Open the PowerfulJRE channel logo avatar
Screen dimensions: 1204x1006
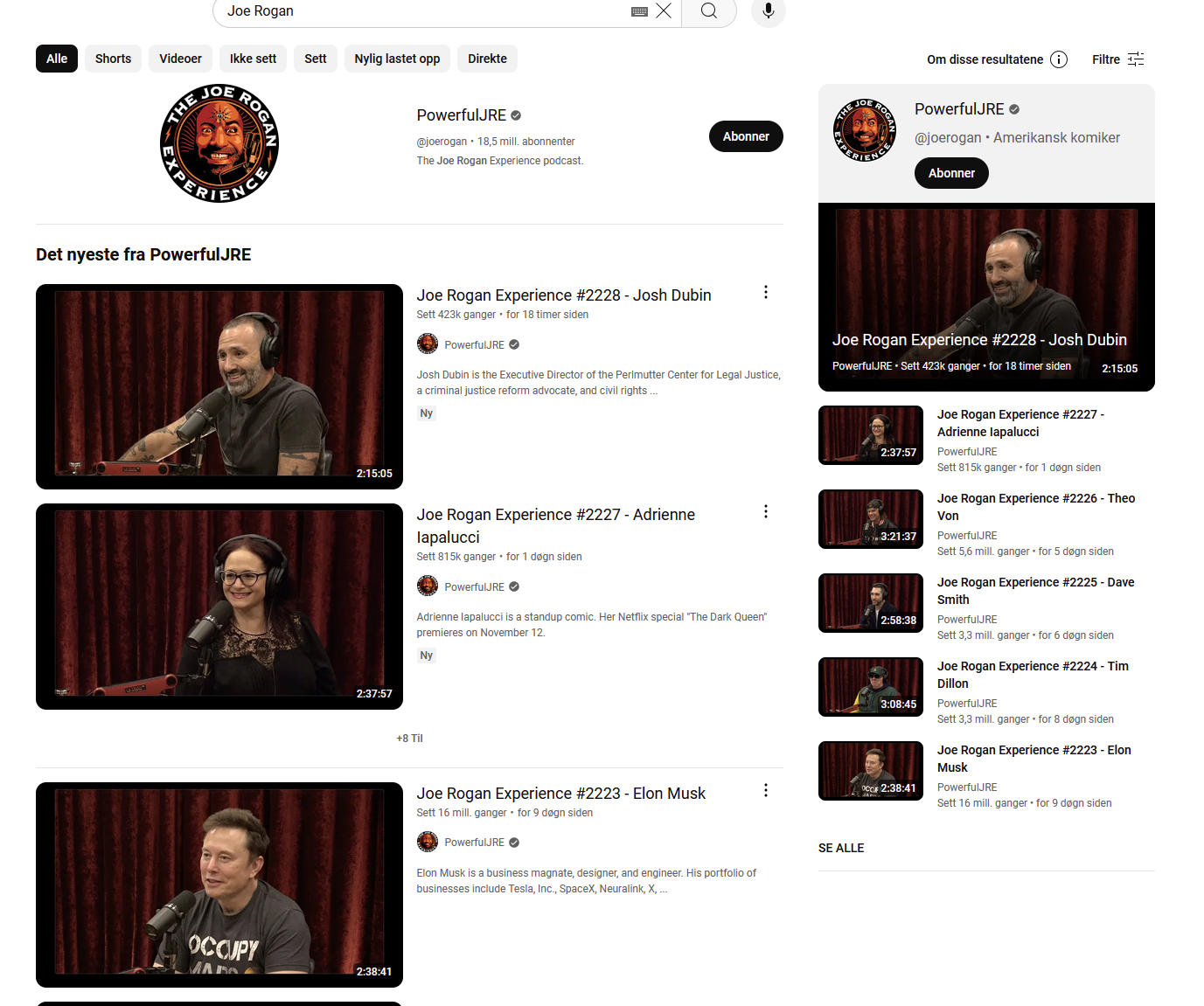[219, 143]
